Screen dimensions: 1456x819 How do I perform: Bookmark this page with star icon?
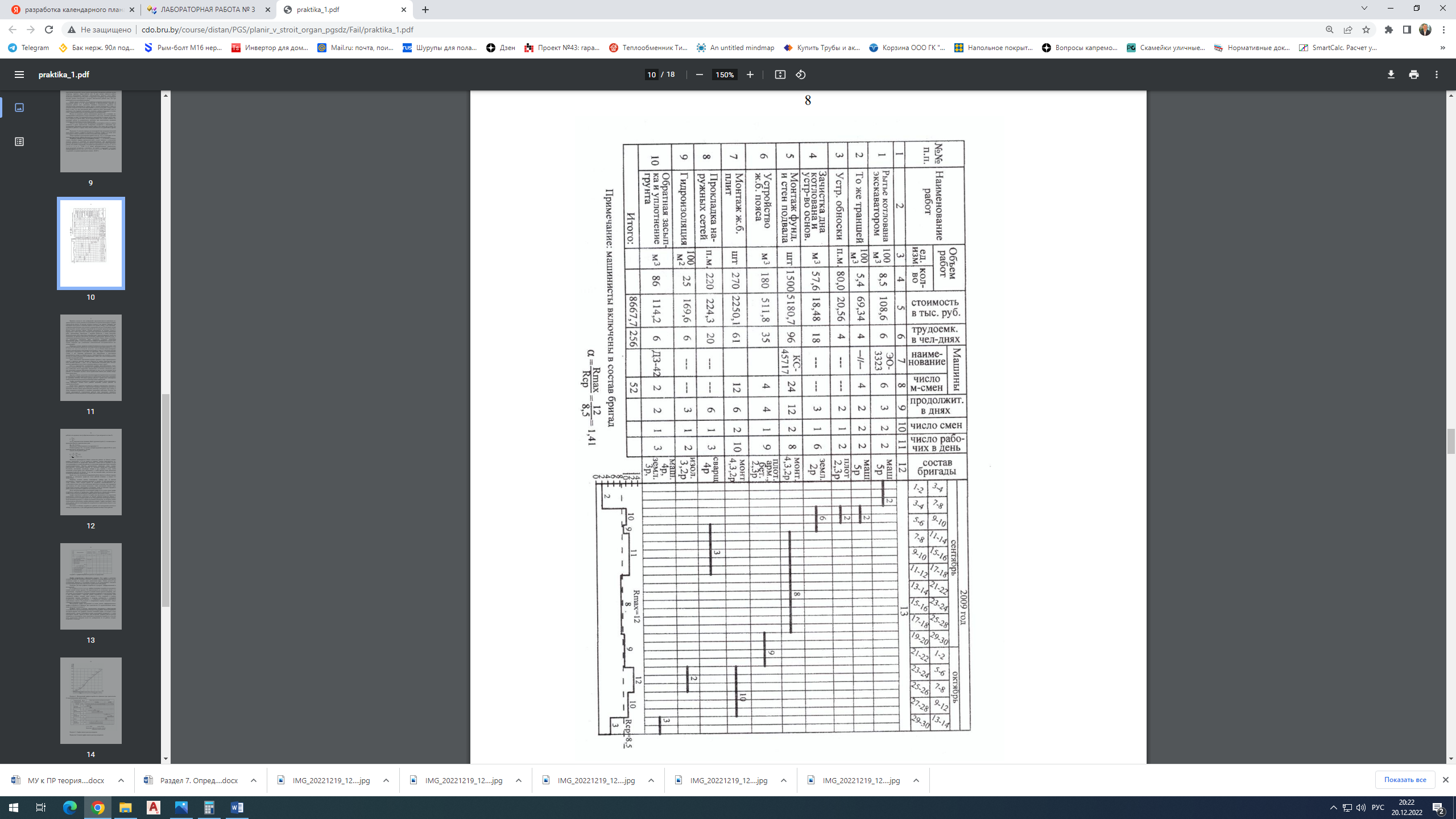tap(1366, 30)
